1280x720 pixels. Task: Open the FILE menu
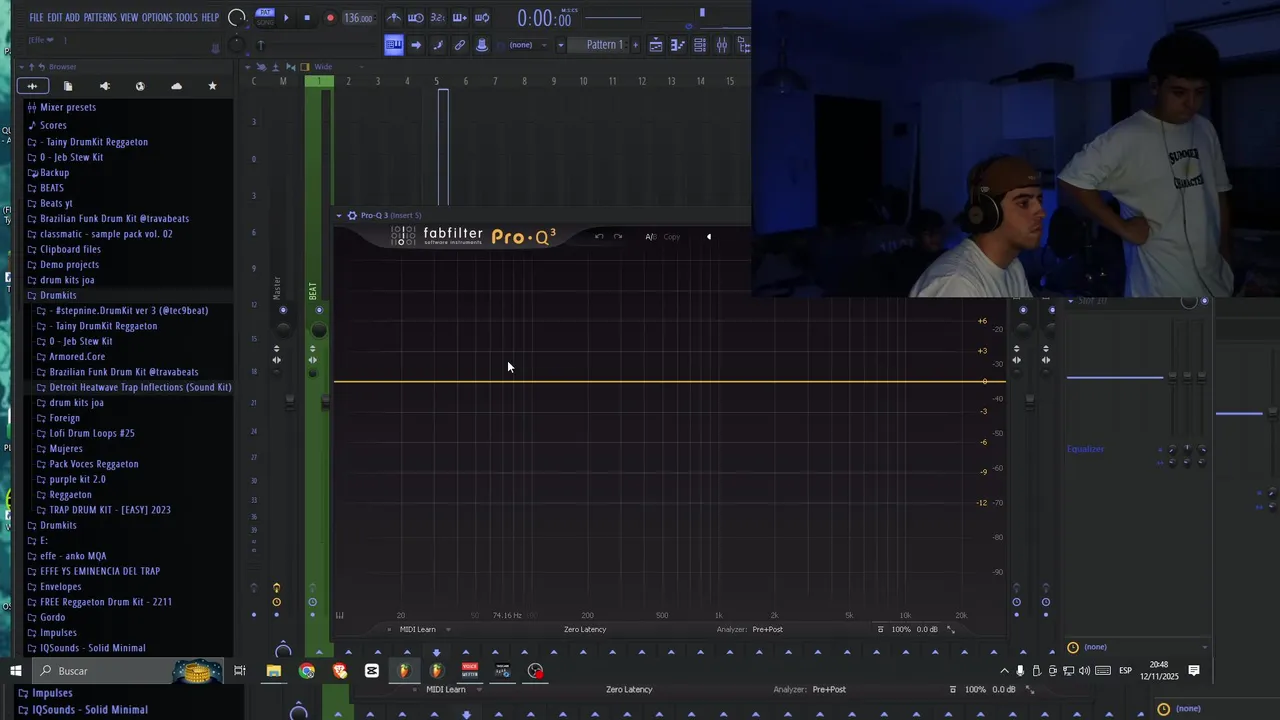[36, 17]
